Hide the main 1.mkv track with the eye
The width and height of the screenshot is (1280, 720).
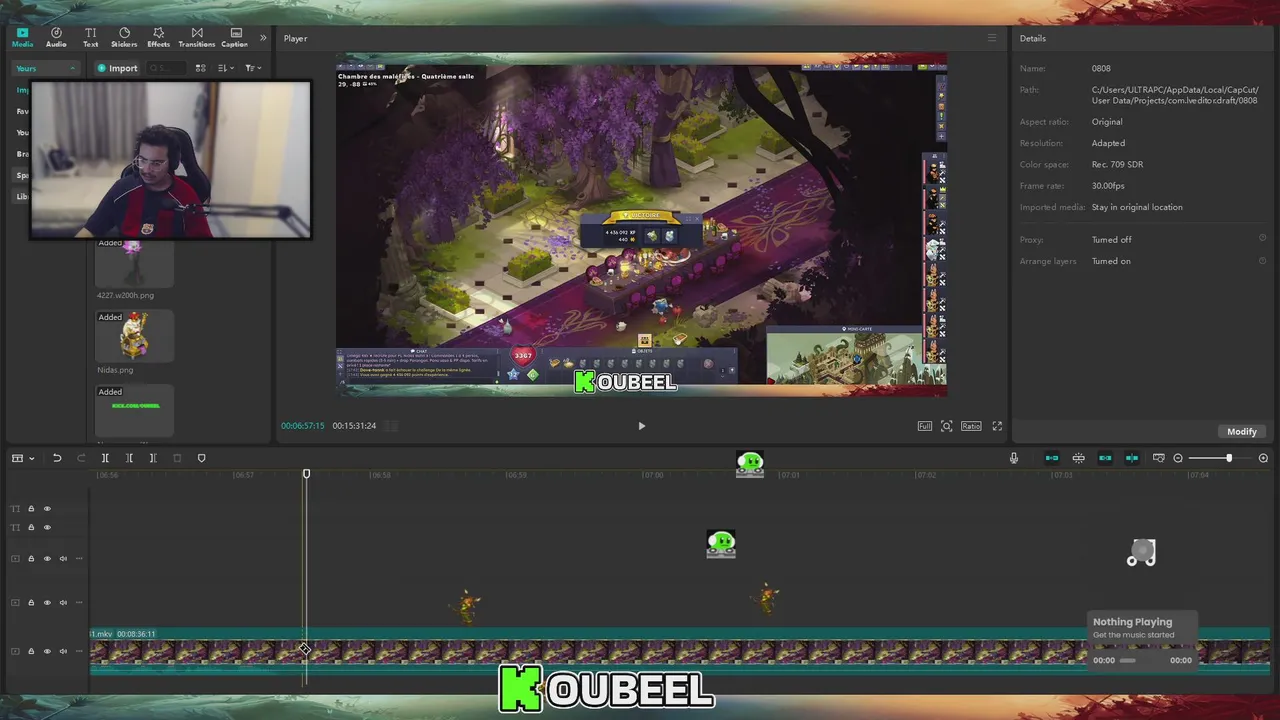[x=46, y=651]
